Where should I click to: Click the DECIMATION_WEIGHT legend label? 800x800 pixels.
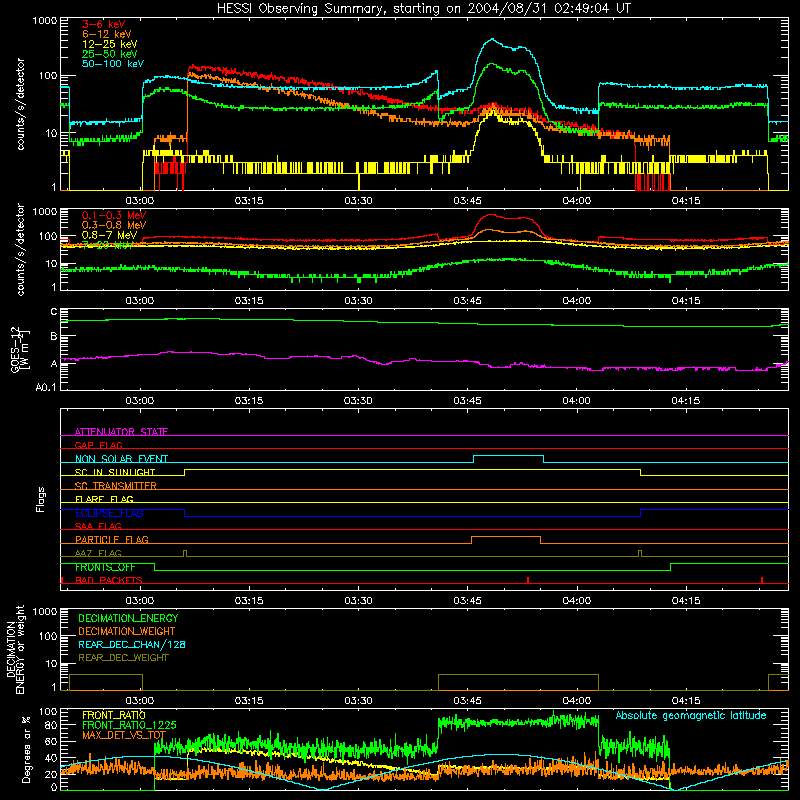[x=127, y=632]
